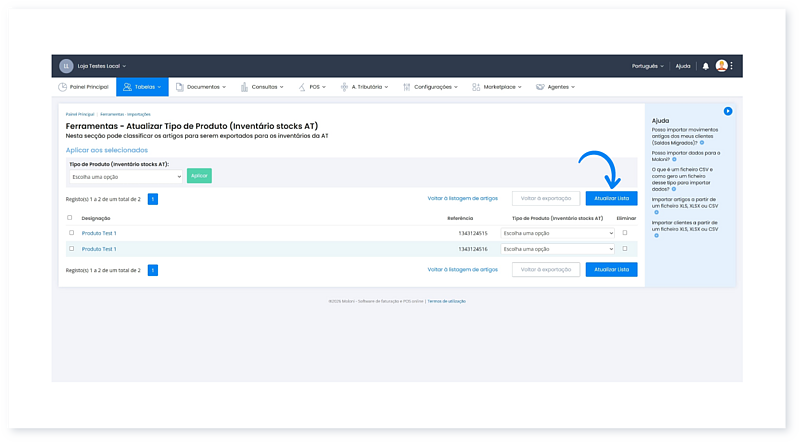Viewport: 800px width, 443px height.
Task: Open the Documentos menu
Action: coord(201,87)
